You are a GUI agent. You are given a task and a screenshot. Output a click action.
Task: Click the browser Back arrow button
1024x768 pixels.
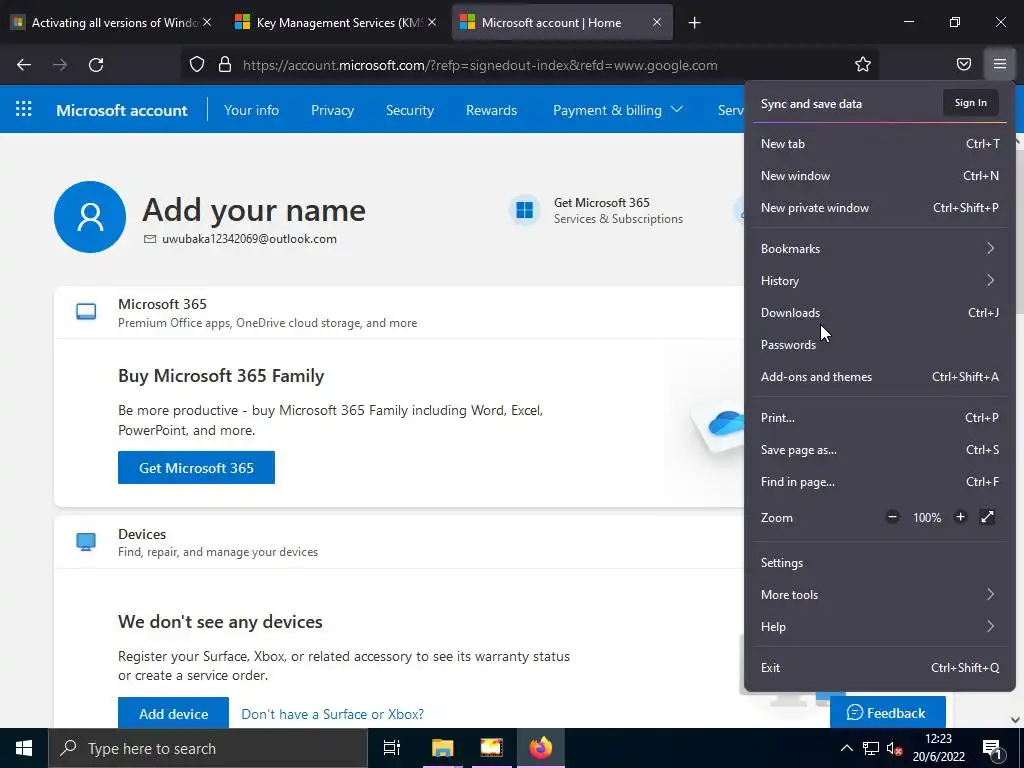pos(24,65)
